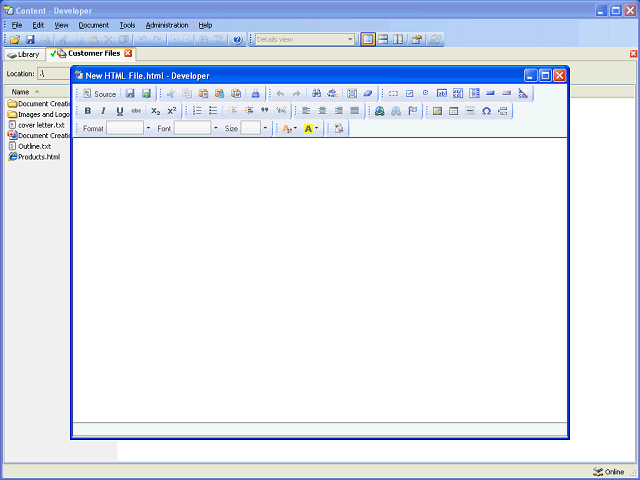Select the horizontal split layout button
Screen dimensions: 640x480
click(383, 40)
